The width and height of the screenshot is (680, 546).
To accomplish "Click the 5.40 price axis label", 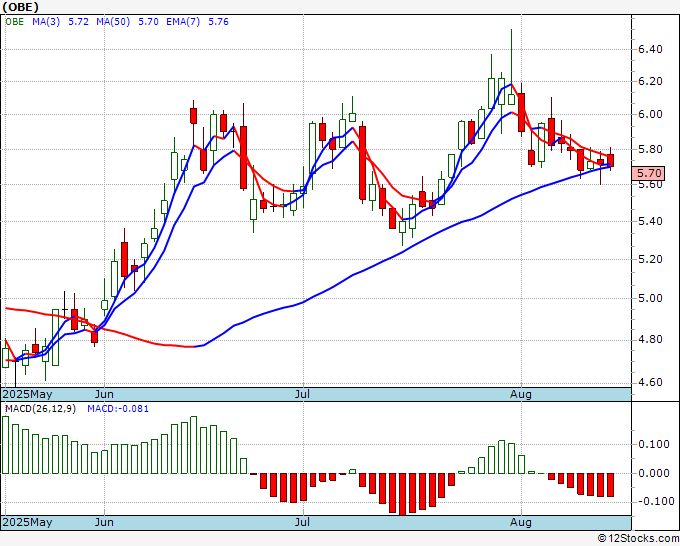I will (x=650, y=221).
